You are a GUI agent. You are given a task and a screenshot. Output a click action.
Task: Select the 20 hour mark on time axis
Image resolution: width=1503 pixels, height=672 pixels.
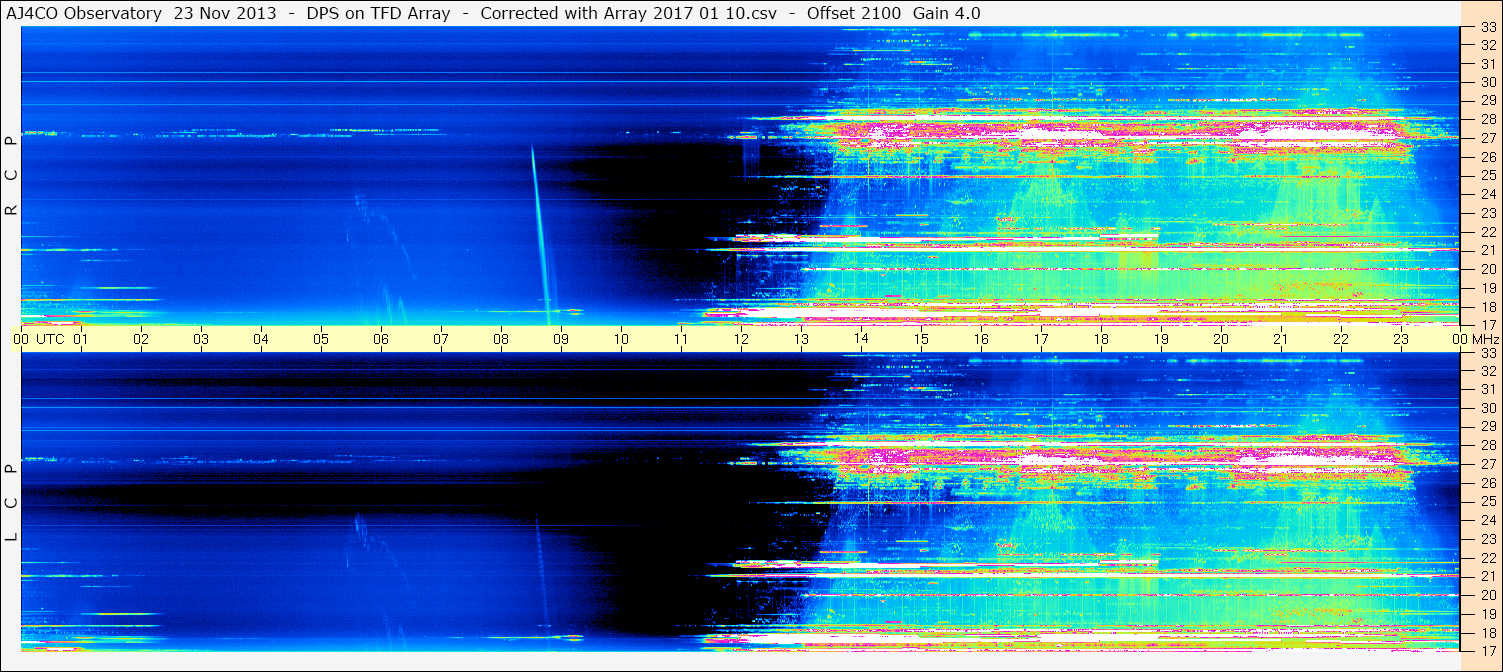[1221, 339]
